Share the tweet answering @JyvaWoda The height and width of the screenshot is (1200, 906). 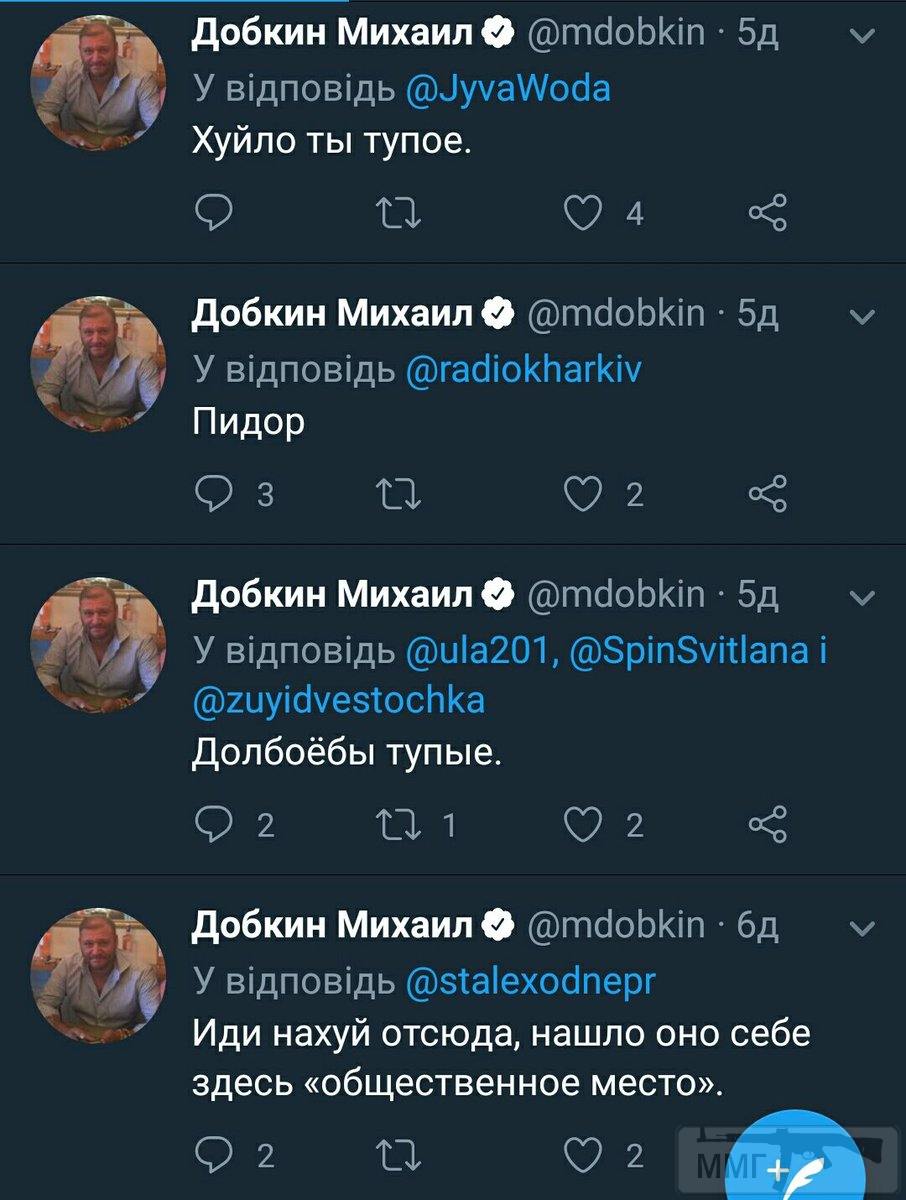768,212
